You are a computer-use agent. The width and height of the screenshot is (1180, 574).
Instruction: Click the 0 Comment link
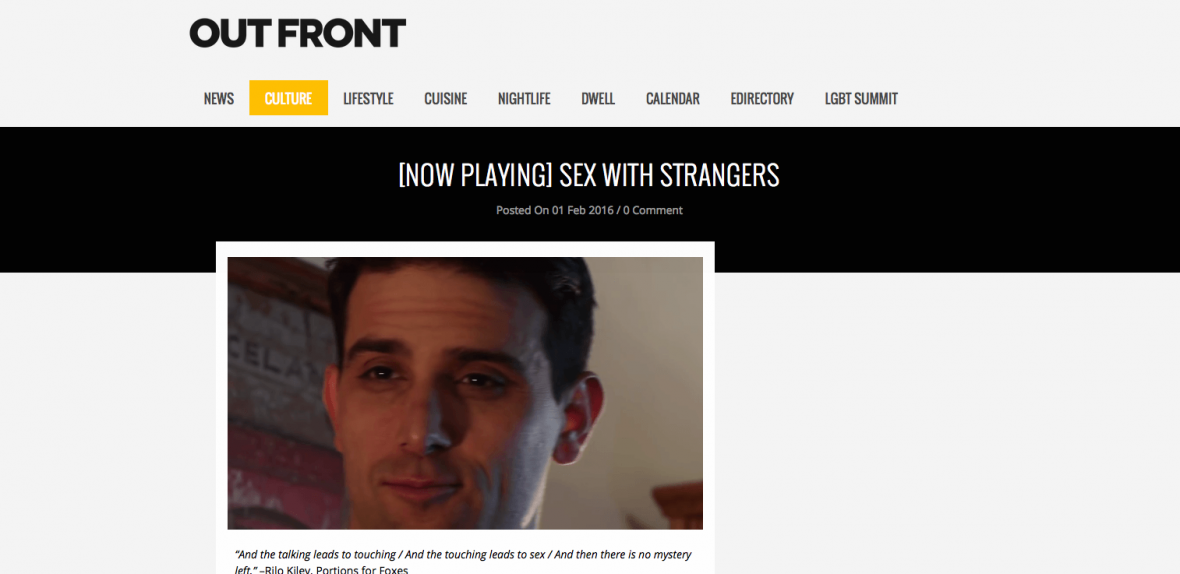[x=653, y=211]
